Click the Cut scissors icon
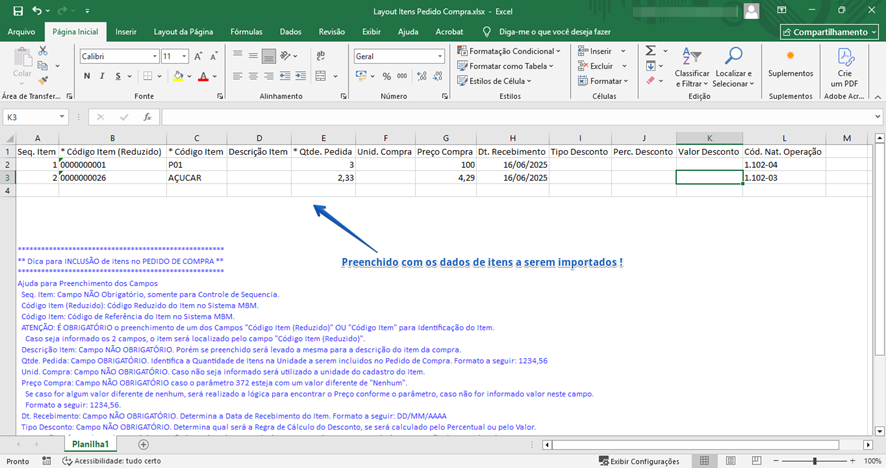Viewport: 886px width, 468px height. pyautogui.click(x=43, y=50)
